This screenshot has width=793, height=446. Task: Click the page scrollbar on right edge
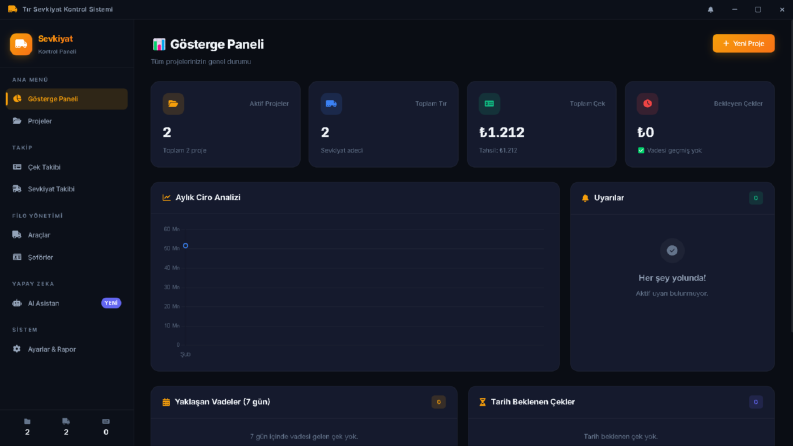[790, 177]
